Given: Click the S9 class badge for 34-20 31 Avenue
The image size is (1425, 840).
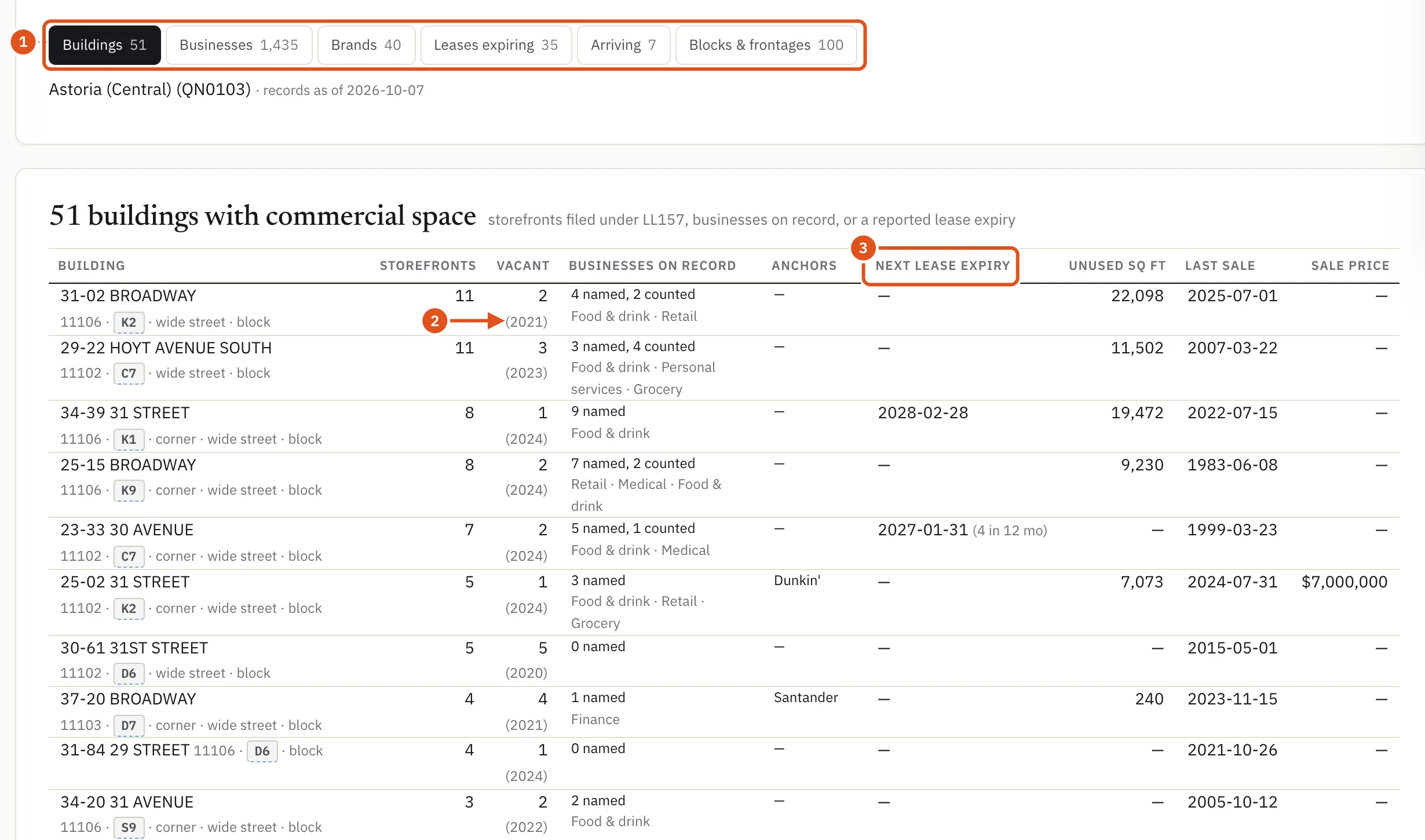Looking at the screenshot, I should [129, 828].
